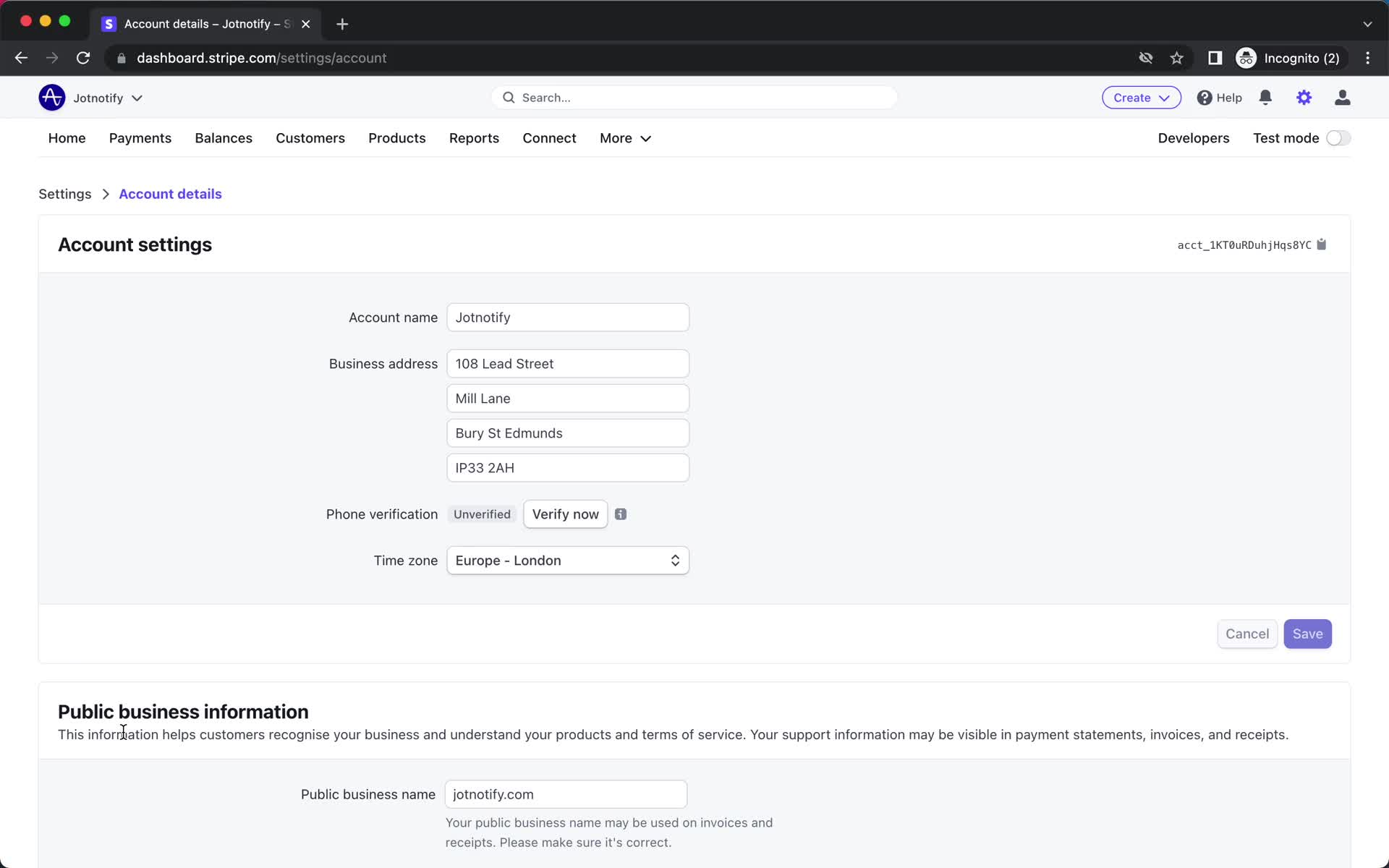Expand the More menu
This screenshot has height=868, width=1389.
625,138
